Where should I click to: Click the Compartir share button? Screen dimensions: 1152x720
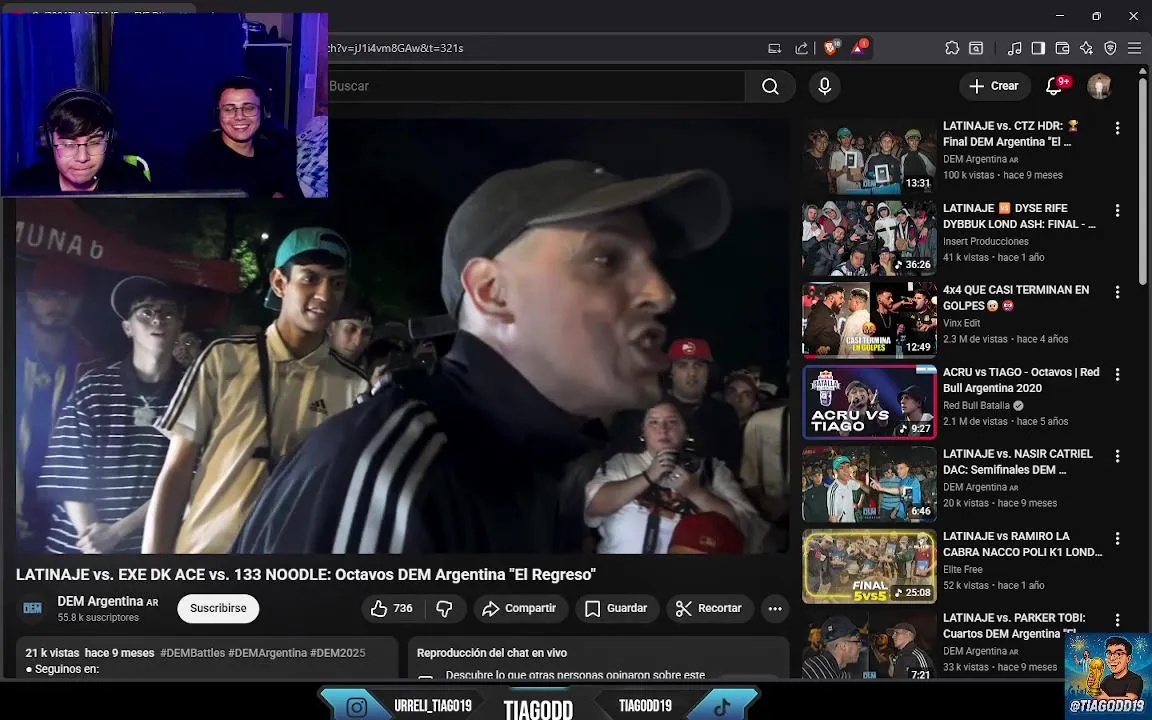[x=519, y=608]
